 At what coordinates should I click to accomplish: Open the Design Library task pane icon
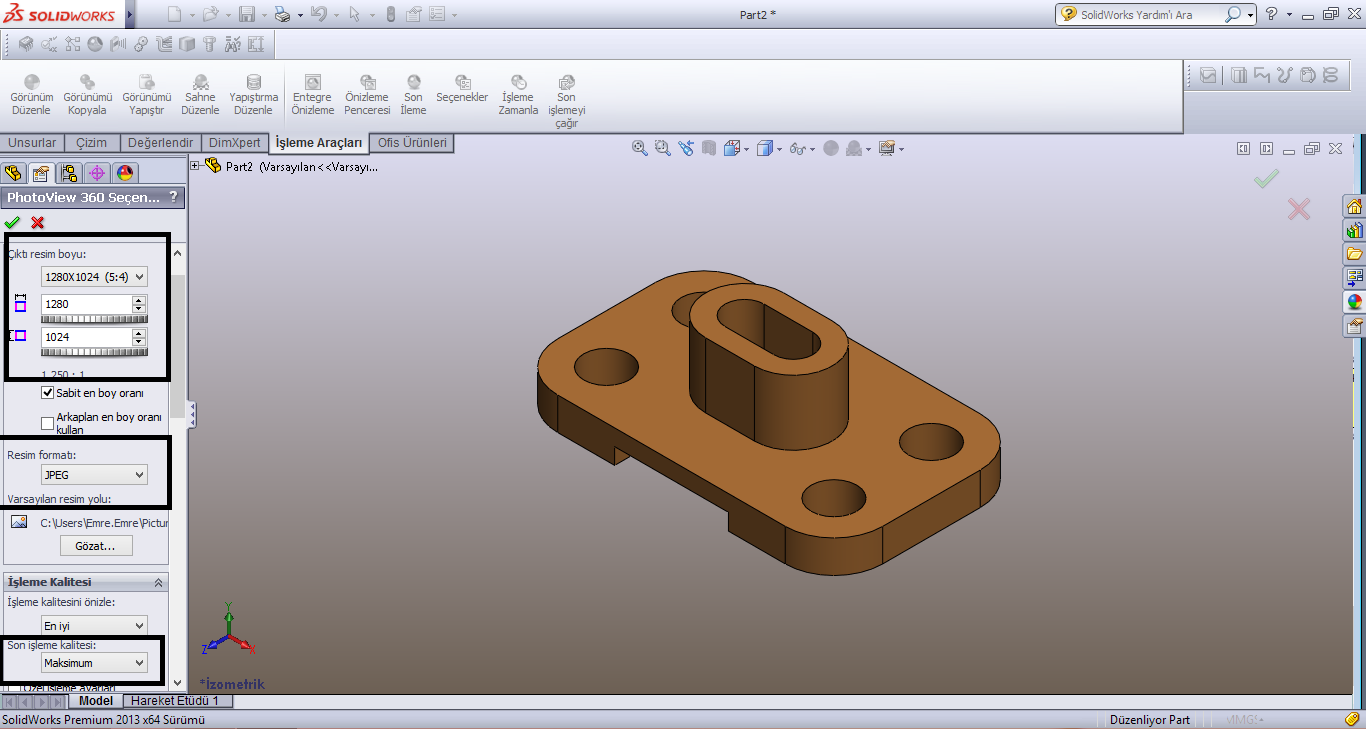point(1356,228)
